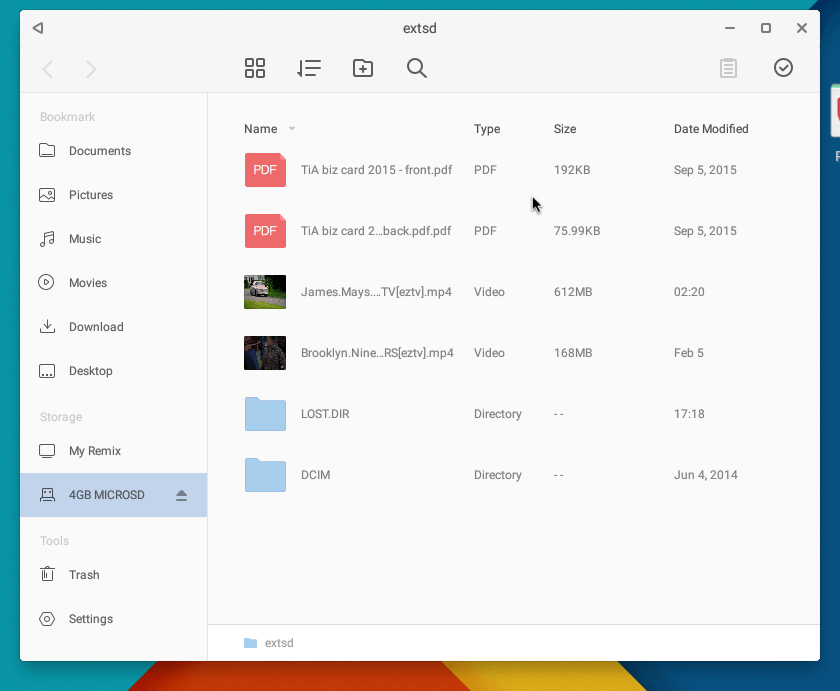Viewport: 840px width, 691px height.
Task: Sort files by Date Modified header
Action: 710,129
